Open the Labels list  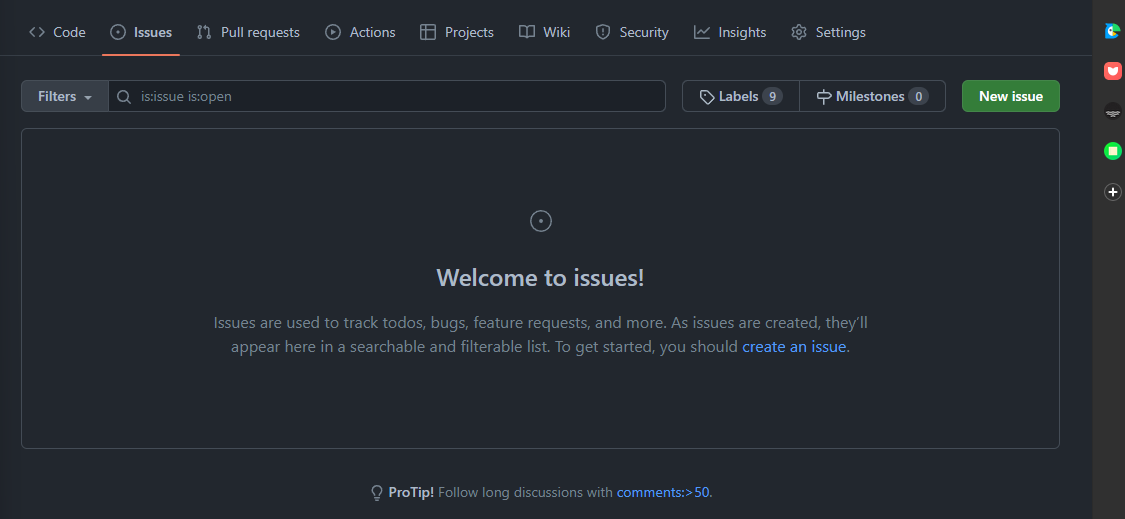point(740,96)
